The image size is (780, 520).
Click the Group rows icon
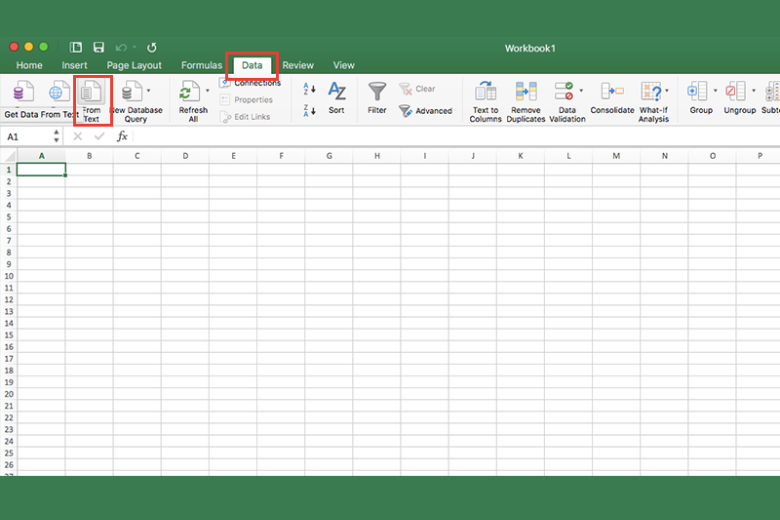pyautogui.click(x=697, y=92)
